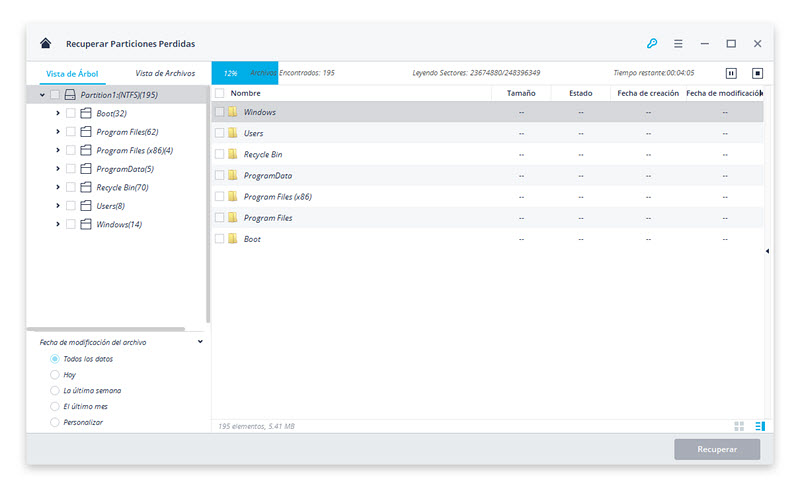Image resolution: width=800 pixels, height=493 pixels.
Task: Select the Personalizar radio option
Action: [55, 422]
